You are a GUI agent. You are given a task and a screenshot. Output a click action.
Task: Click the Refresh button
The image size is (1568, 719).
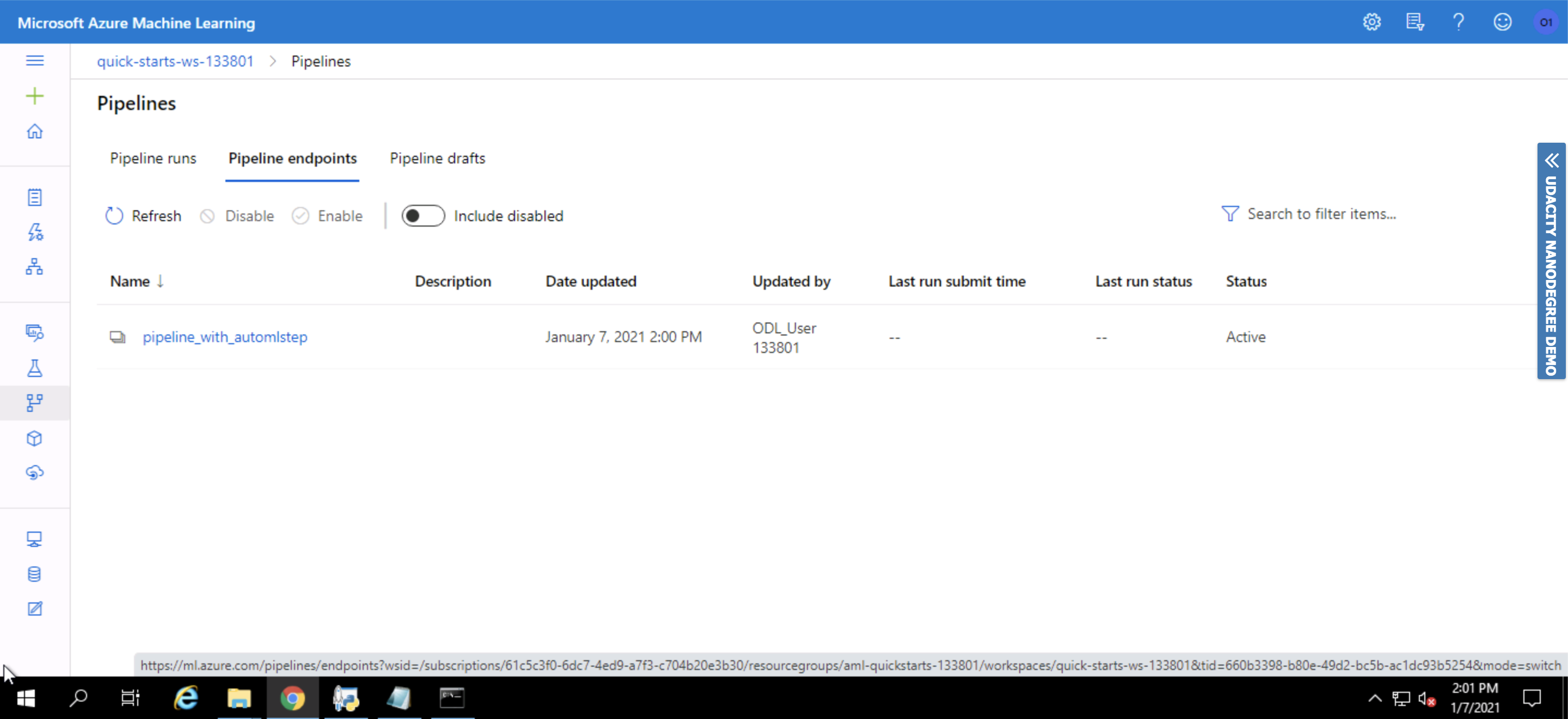pos(144,216)
